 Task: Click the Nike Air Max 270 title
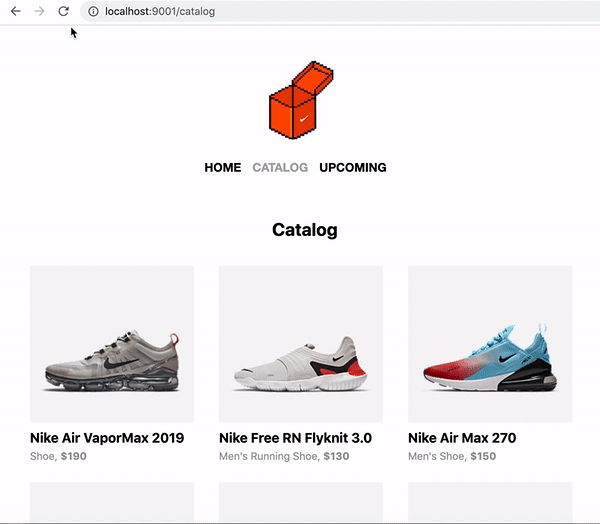click(x=462, y=438)
